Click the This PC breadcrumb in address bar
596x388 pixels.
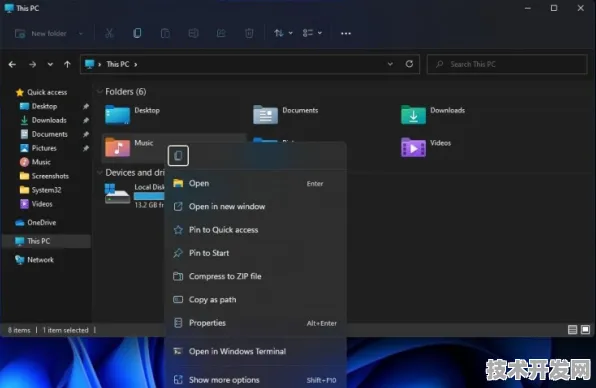pyautogui.click(x=118, y=64)
